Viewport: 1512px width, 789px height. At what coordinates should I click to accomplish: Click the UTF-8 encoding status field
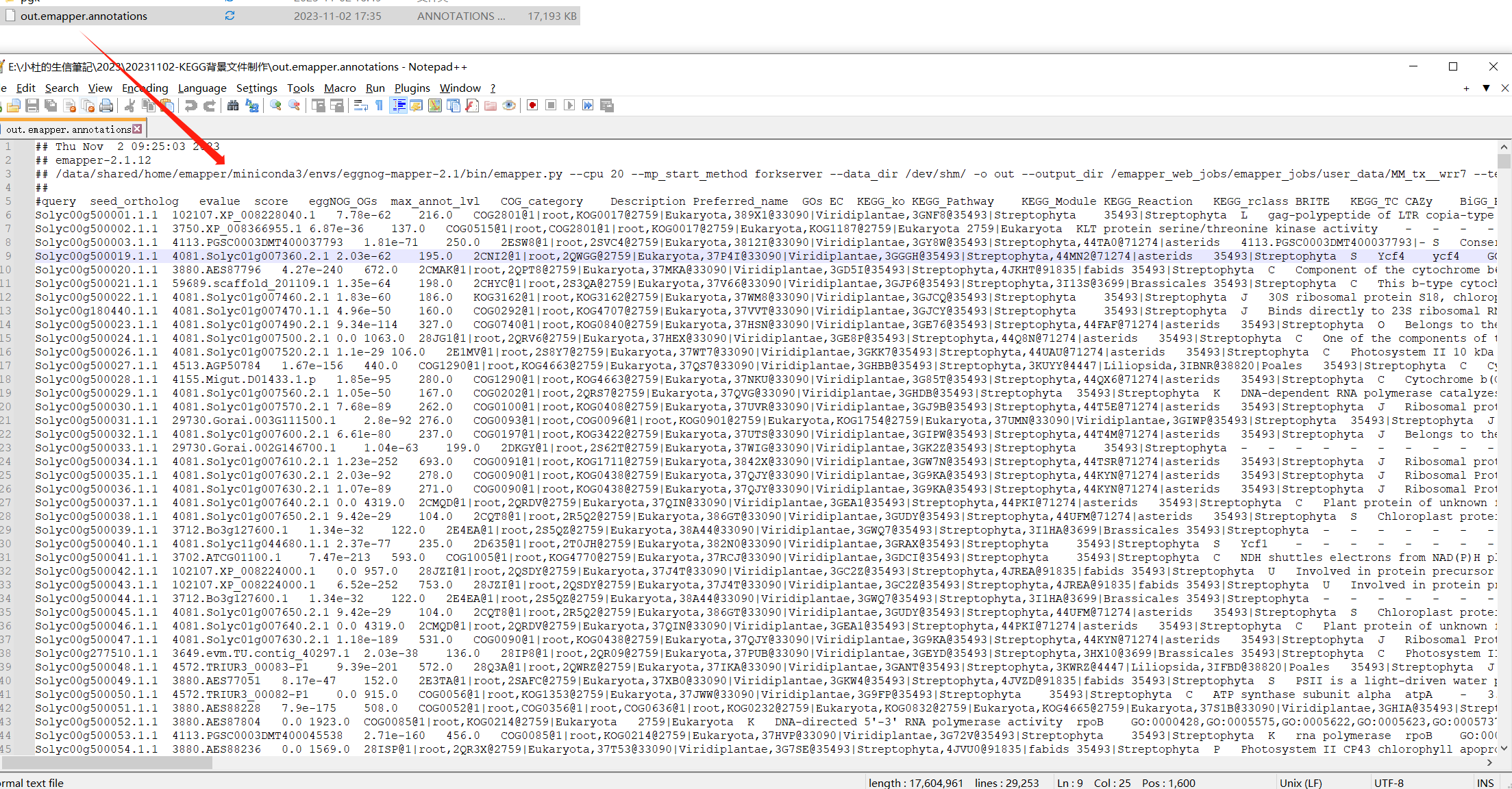pyautogui.click(x=1389, y=783)
